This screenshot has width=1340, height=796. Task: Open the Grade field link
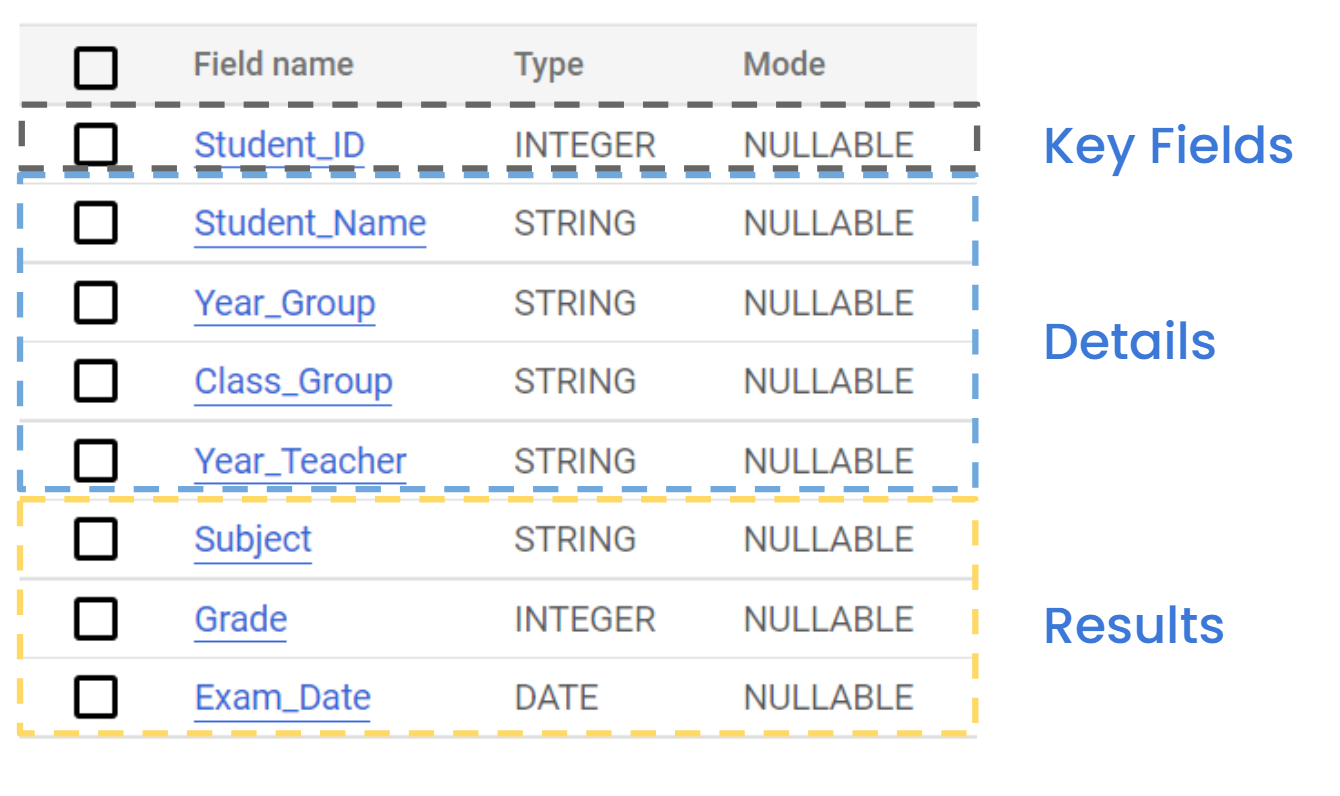click(241, 619)
